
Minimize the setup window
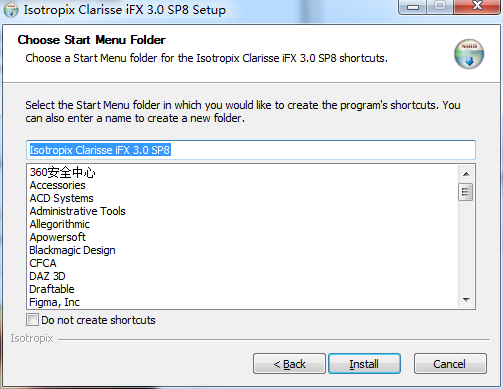(412, 7)
